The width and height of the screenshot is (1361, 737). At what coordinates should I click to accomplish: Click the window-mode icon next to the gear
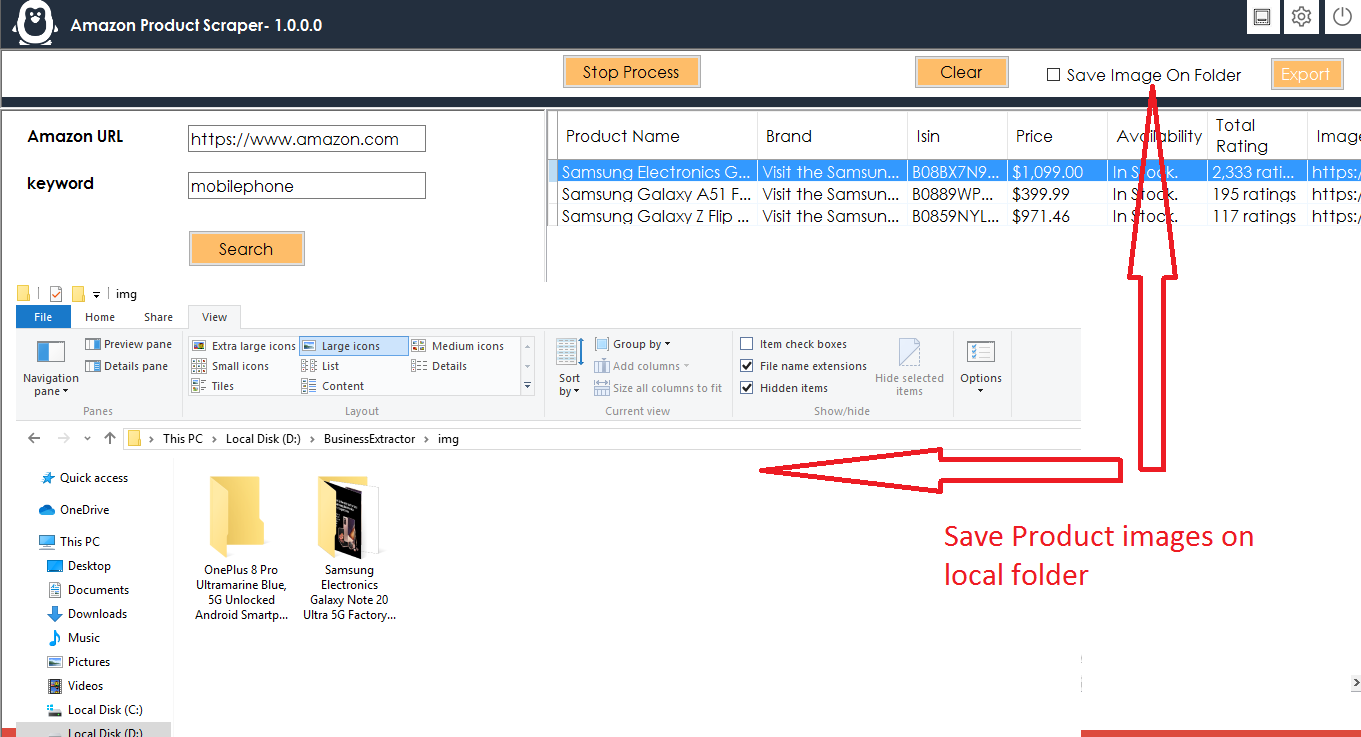pyautogui.click(x=1262, y=17)
